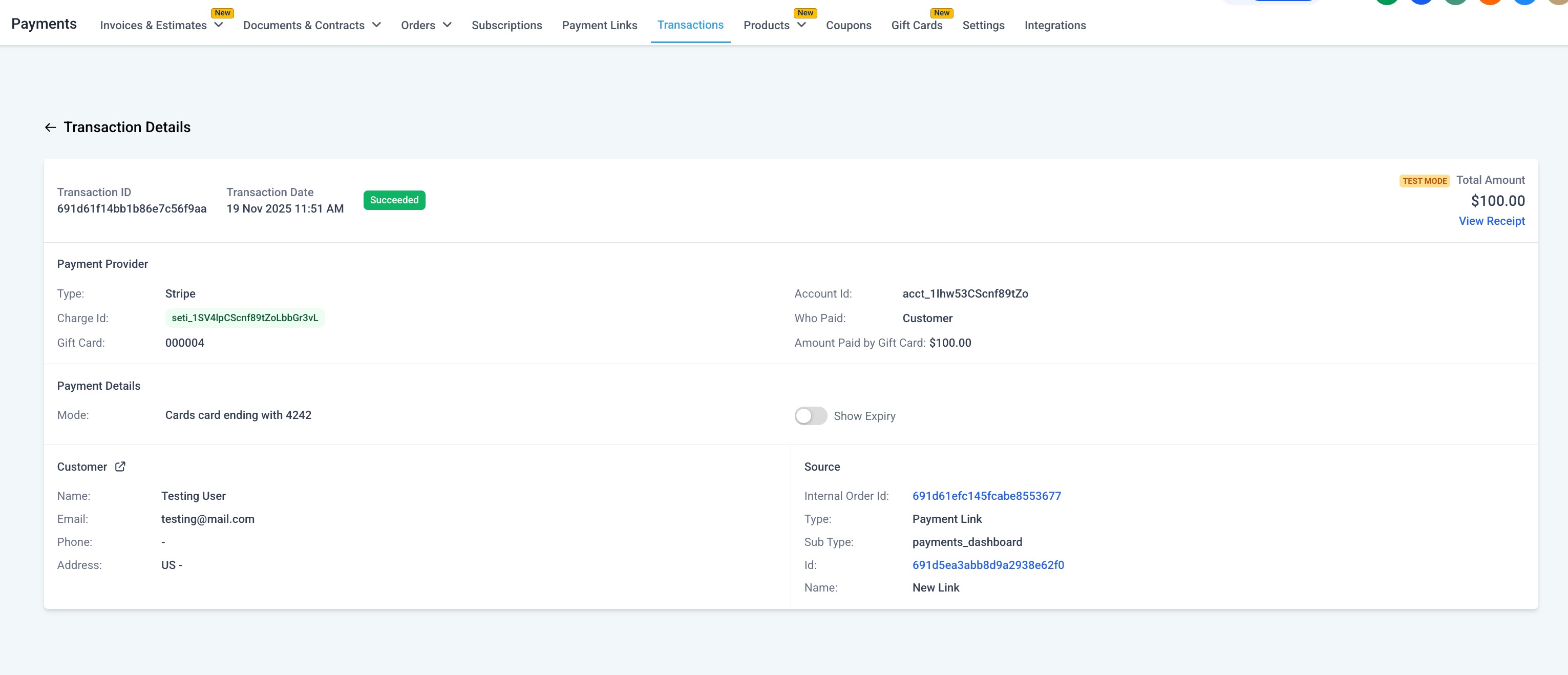Select the Transactions tab
Image resolution: width=1568 pixels, height=675 pixels.
[690, 25]
